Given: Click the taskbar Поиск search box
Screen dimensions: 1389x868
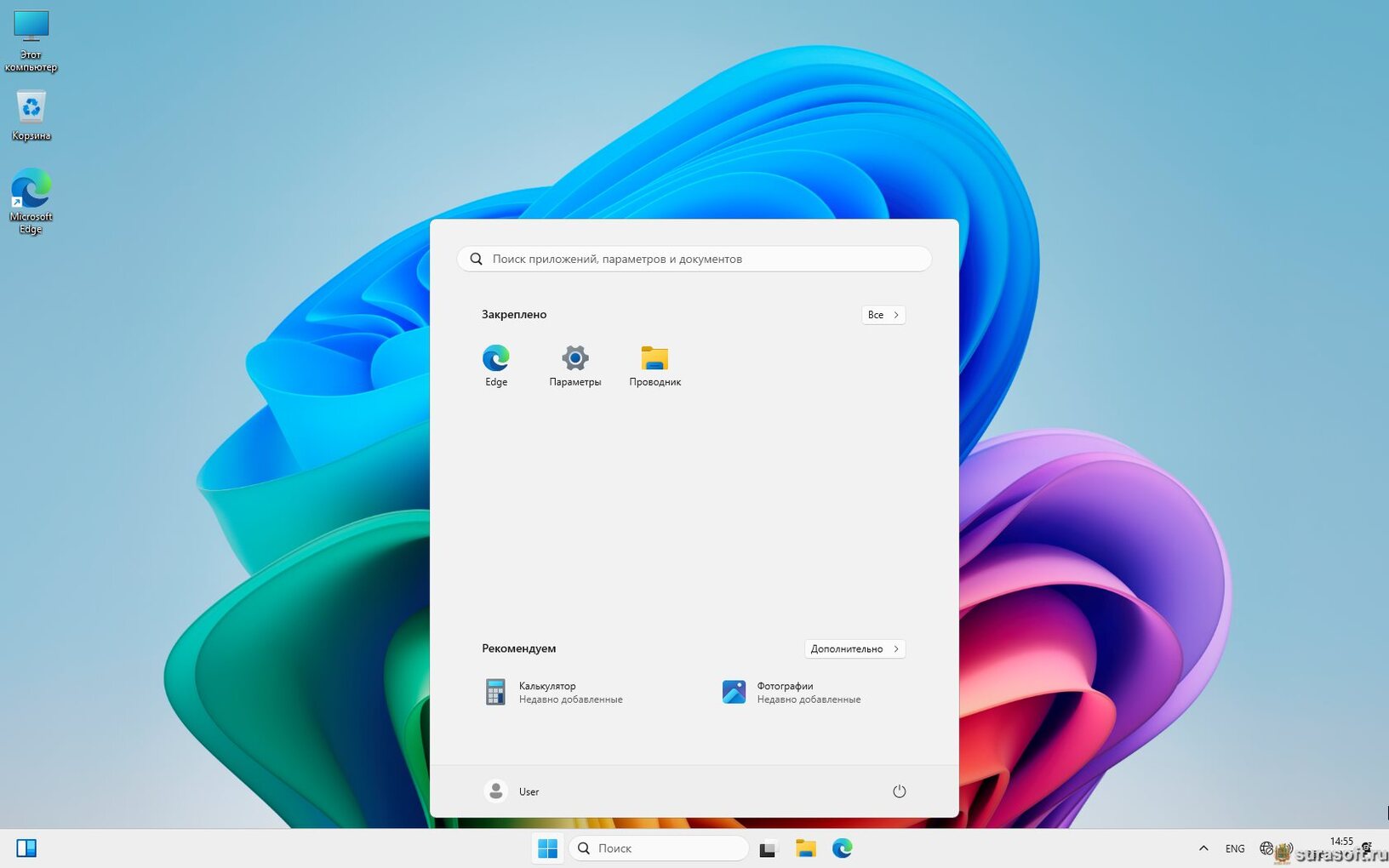Looking at the screenshot, I should (x=659, y=848).
